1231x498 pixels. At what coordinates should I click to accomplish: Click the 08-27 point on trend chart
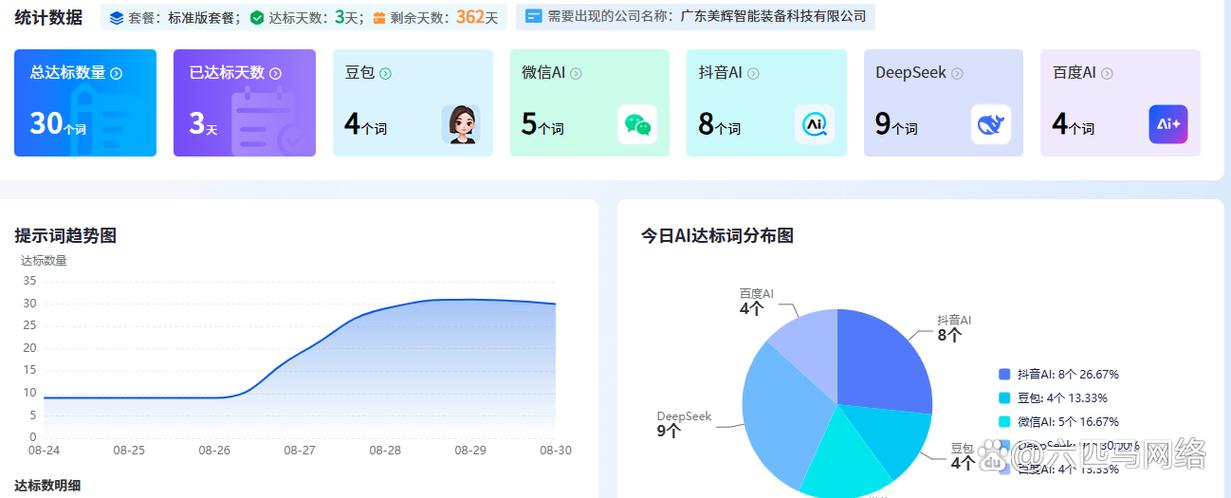(x=300, y=360)
